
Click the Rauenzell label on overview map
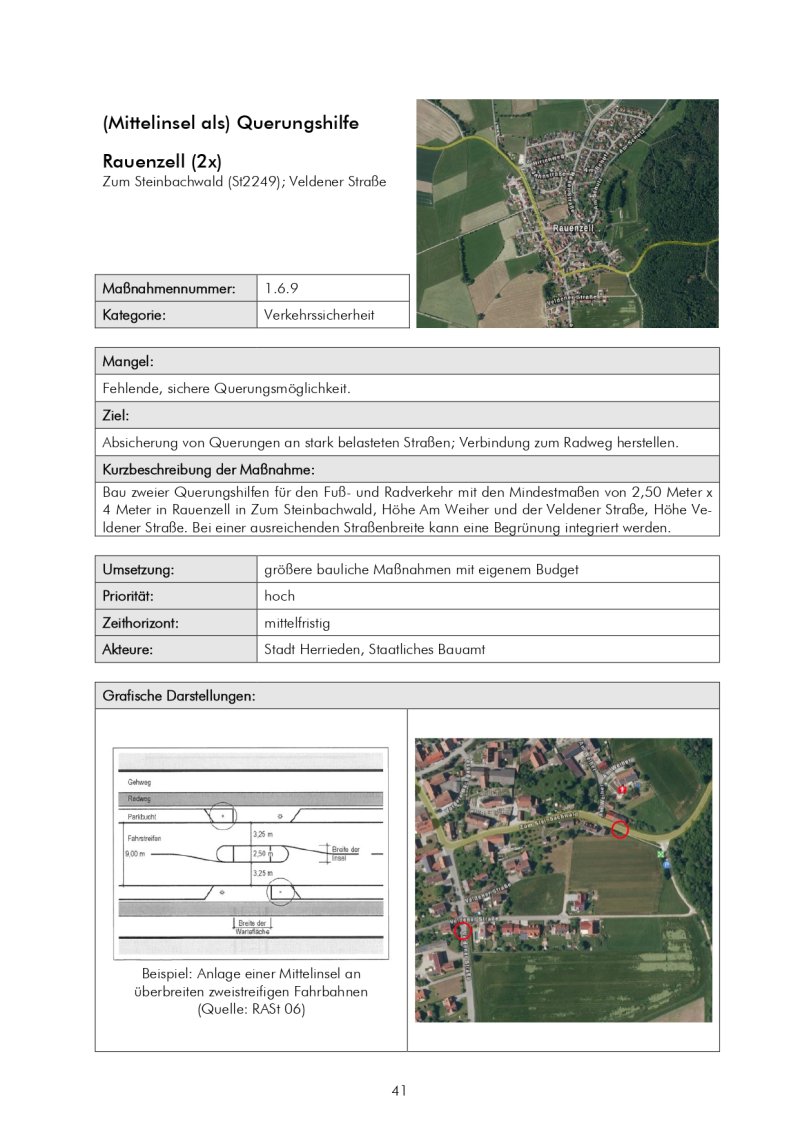pos(573,228)
